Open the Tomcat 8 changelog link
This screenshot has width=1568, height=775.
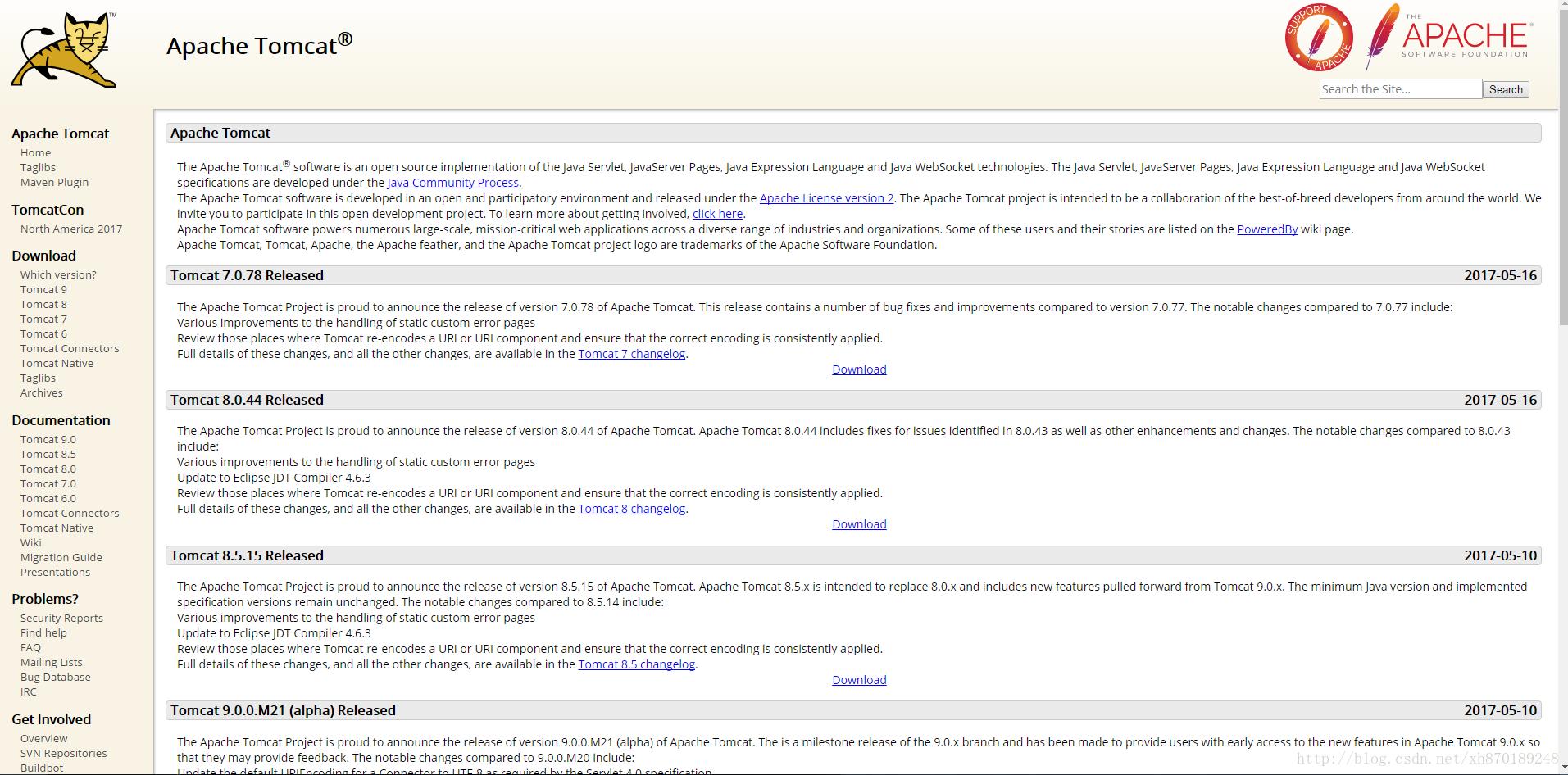pos(631,509)
